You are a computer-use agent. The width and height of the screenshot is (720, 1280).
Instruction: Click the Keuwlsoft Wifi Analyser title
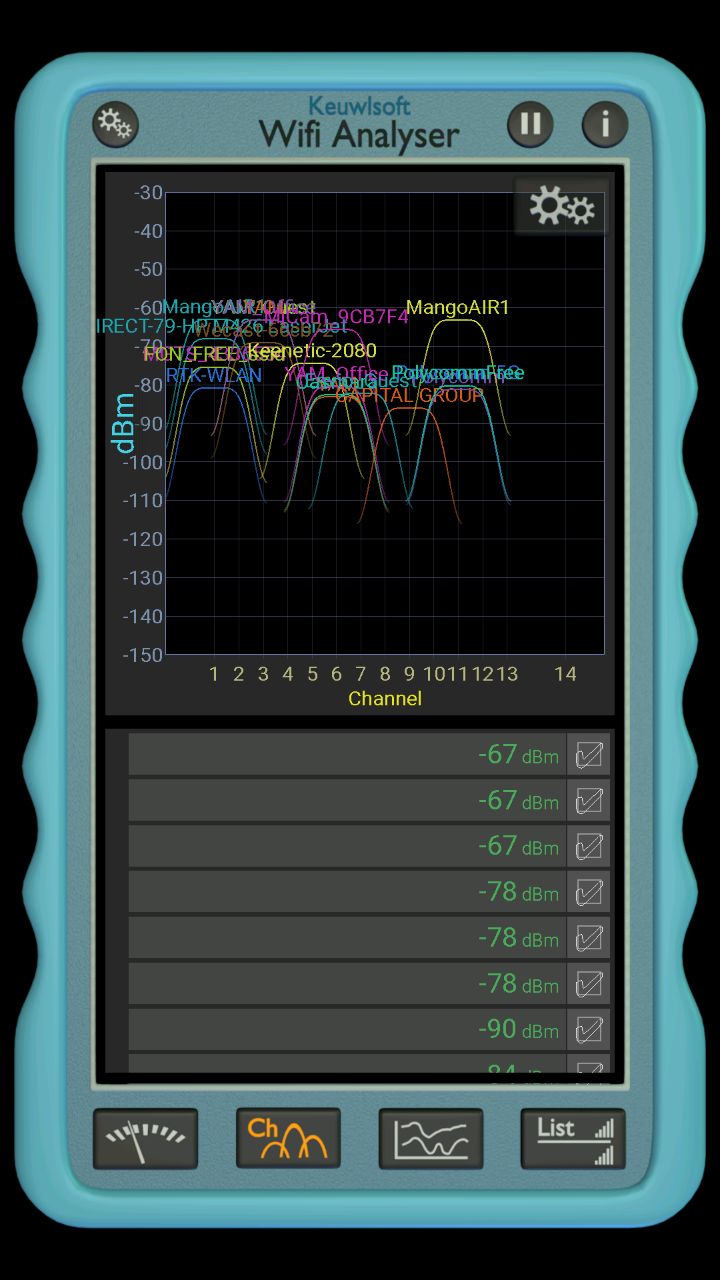tap(359, 124)
